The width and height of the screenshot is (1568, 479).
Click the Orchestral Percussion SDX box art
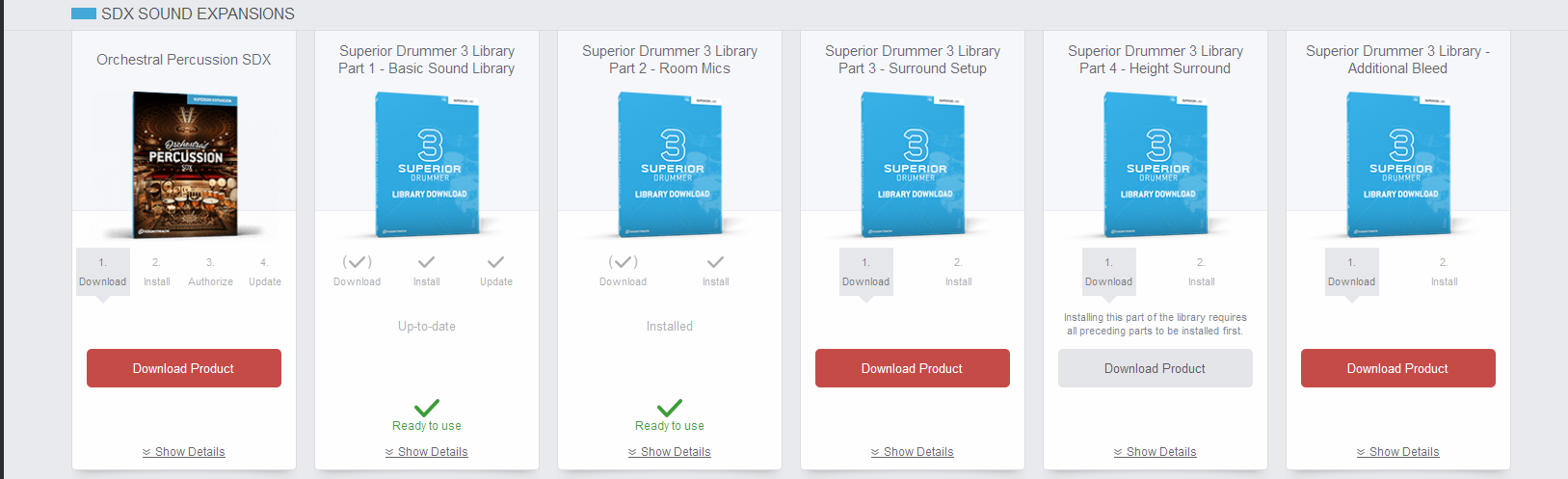(184, 164)
